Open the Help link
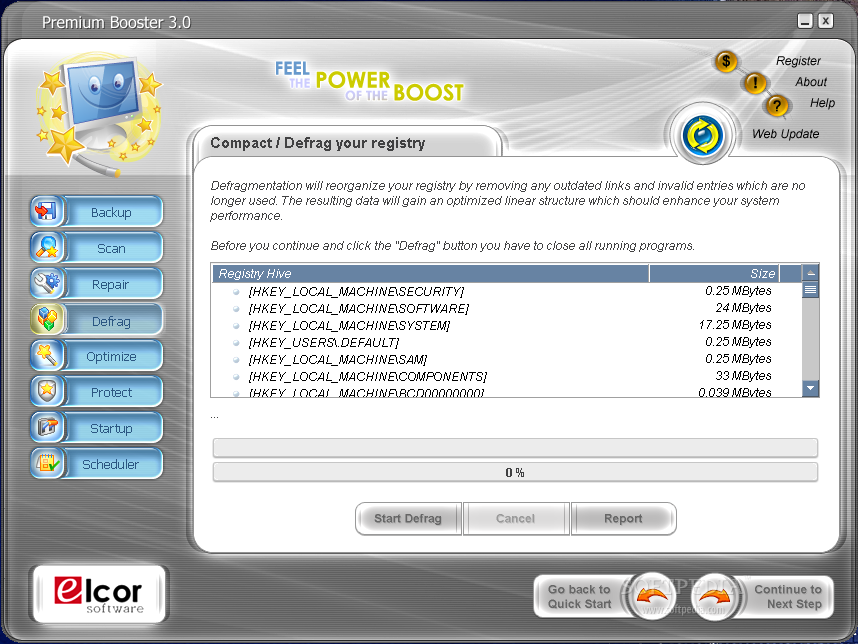The height and width of the screenshot is (644, 858). pyautogui.click(x=822, y=103)
